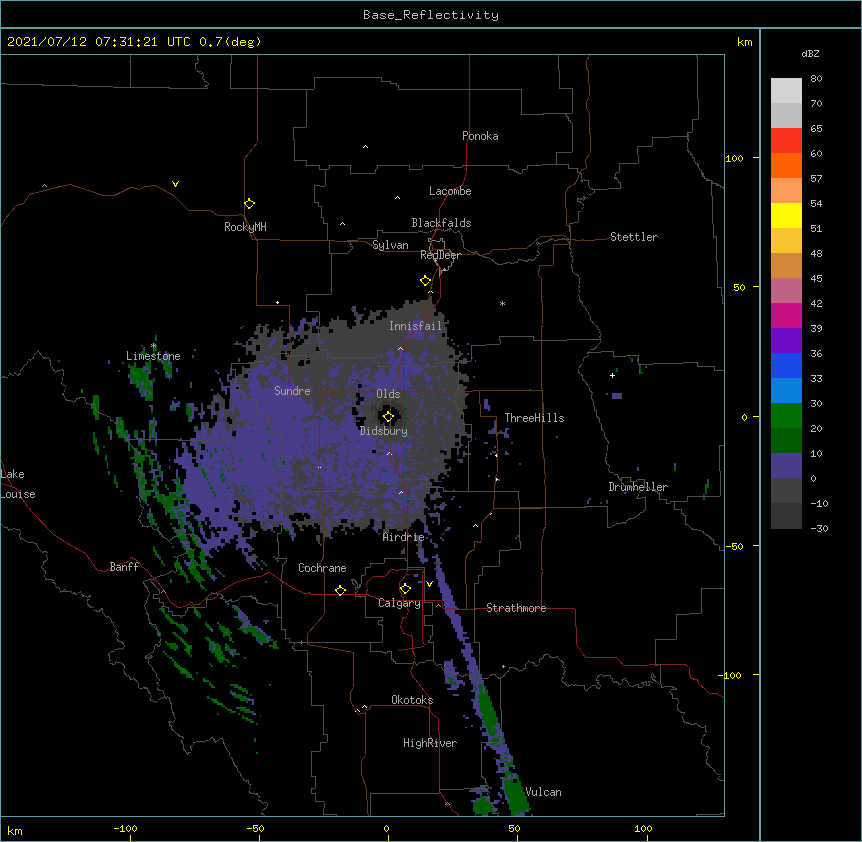Screen dimensions: 862x842
Task: Click the Sundre town label
Action: pos(292,391)
